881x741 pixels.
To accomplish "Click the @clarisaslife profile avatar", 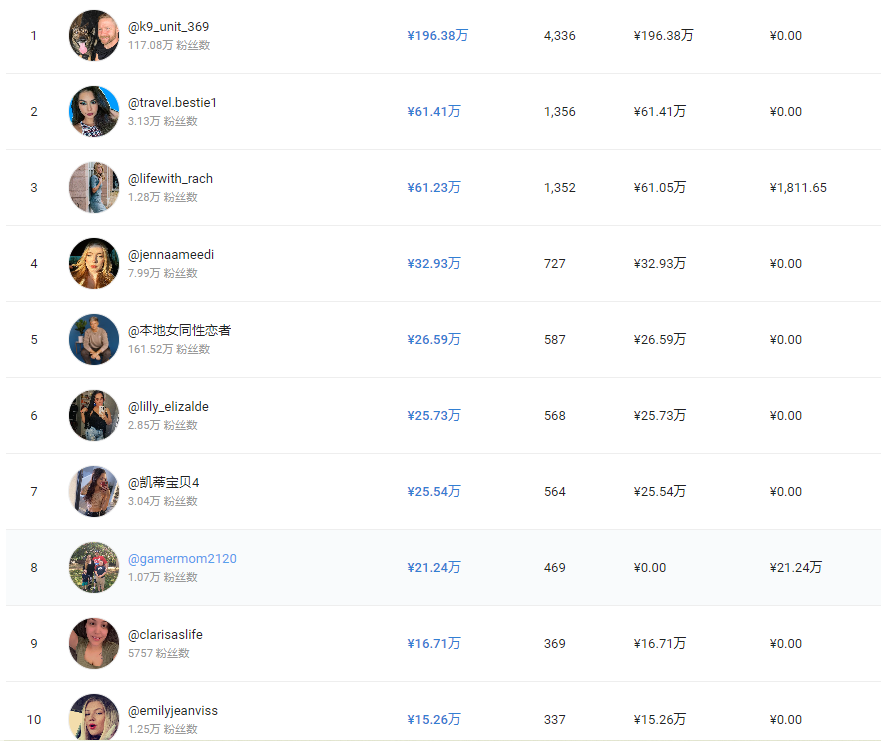I will tap(94, 644).
